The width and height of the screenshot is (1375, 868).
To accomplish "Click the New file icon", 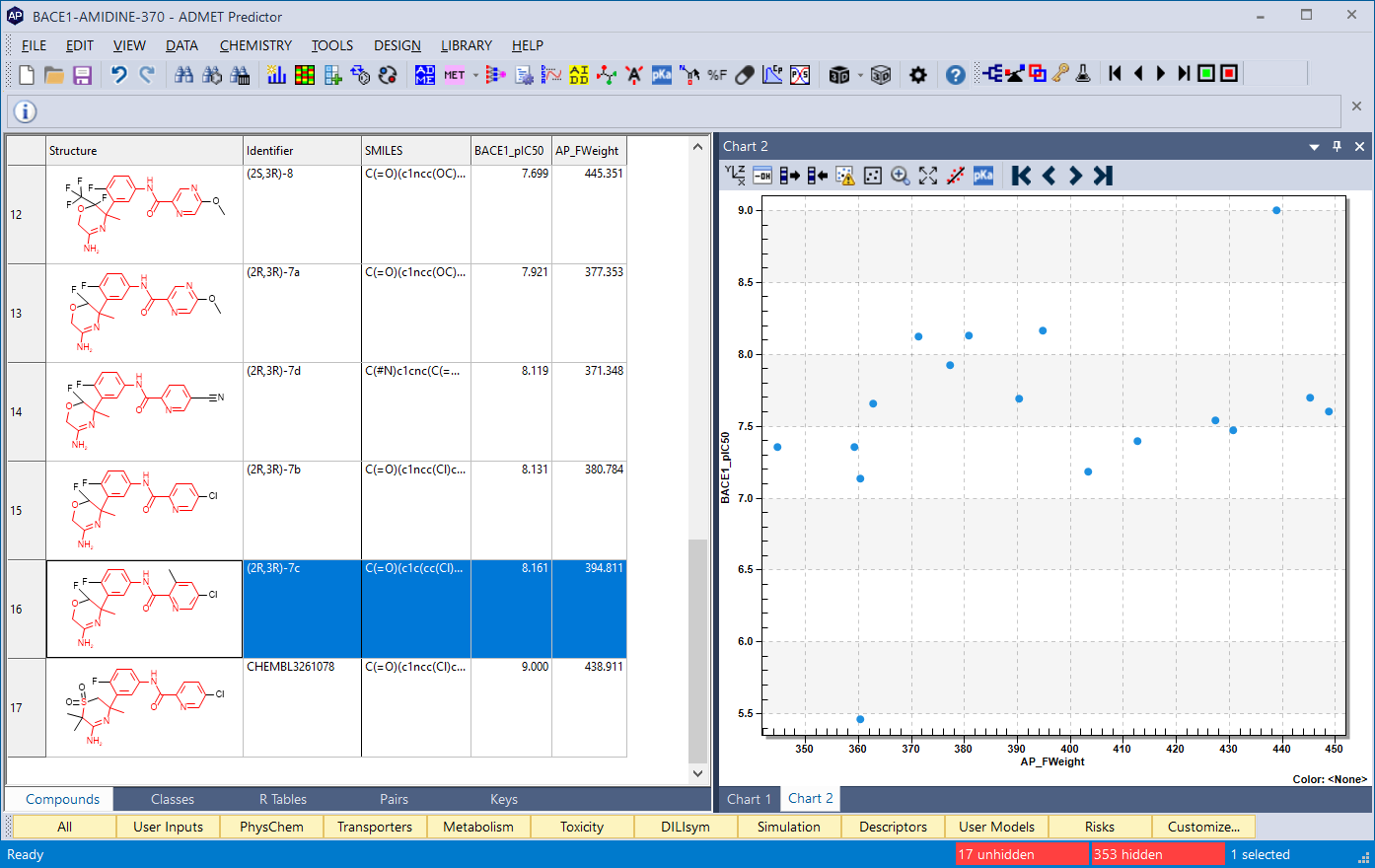I will (27, 75).
